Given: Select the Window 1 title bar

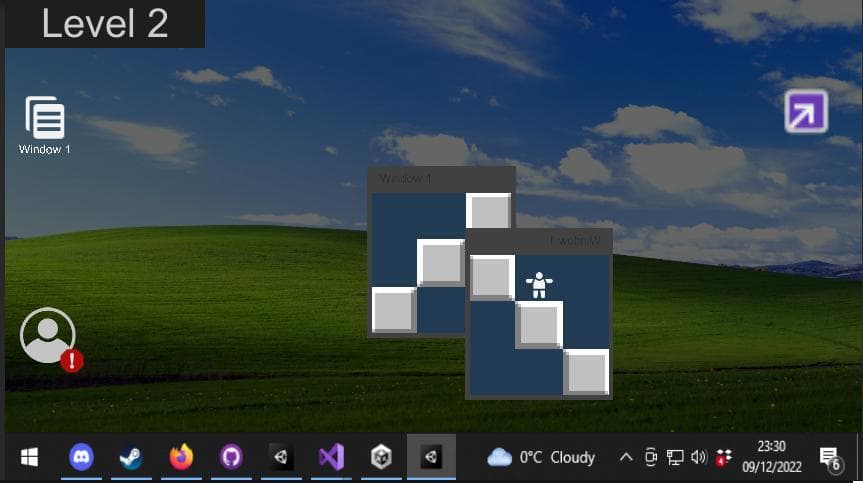Looking at the screenshot, I should 441,179.
